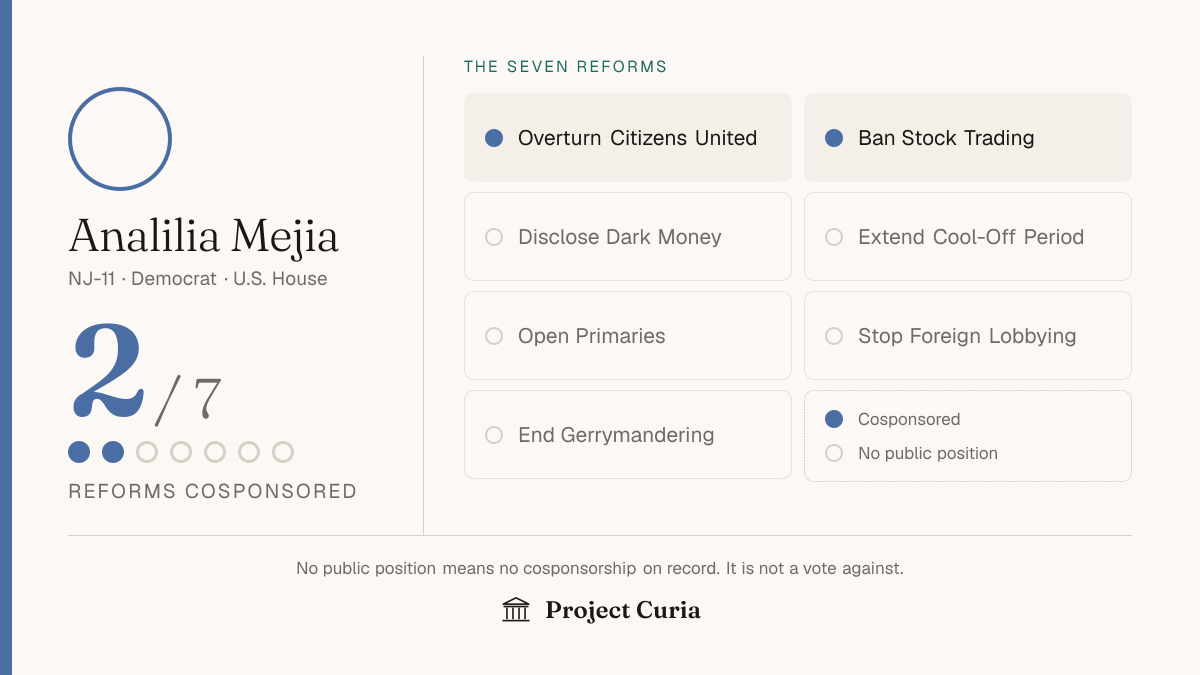Click the empty profile photo circle
The width and height of the screenshot is (1200, 675).
(120, 139)
